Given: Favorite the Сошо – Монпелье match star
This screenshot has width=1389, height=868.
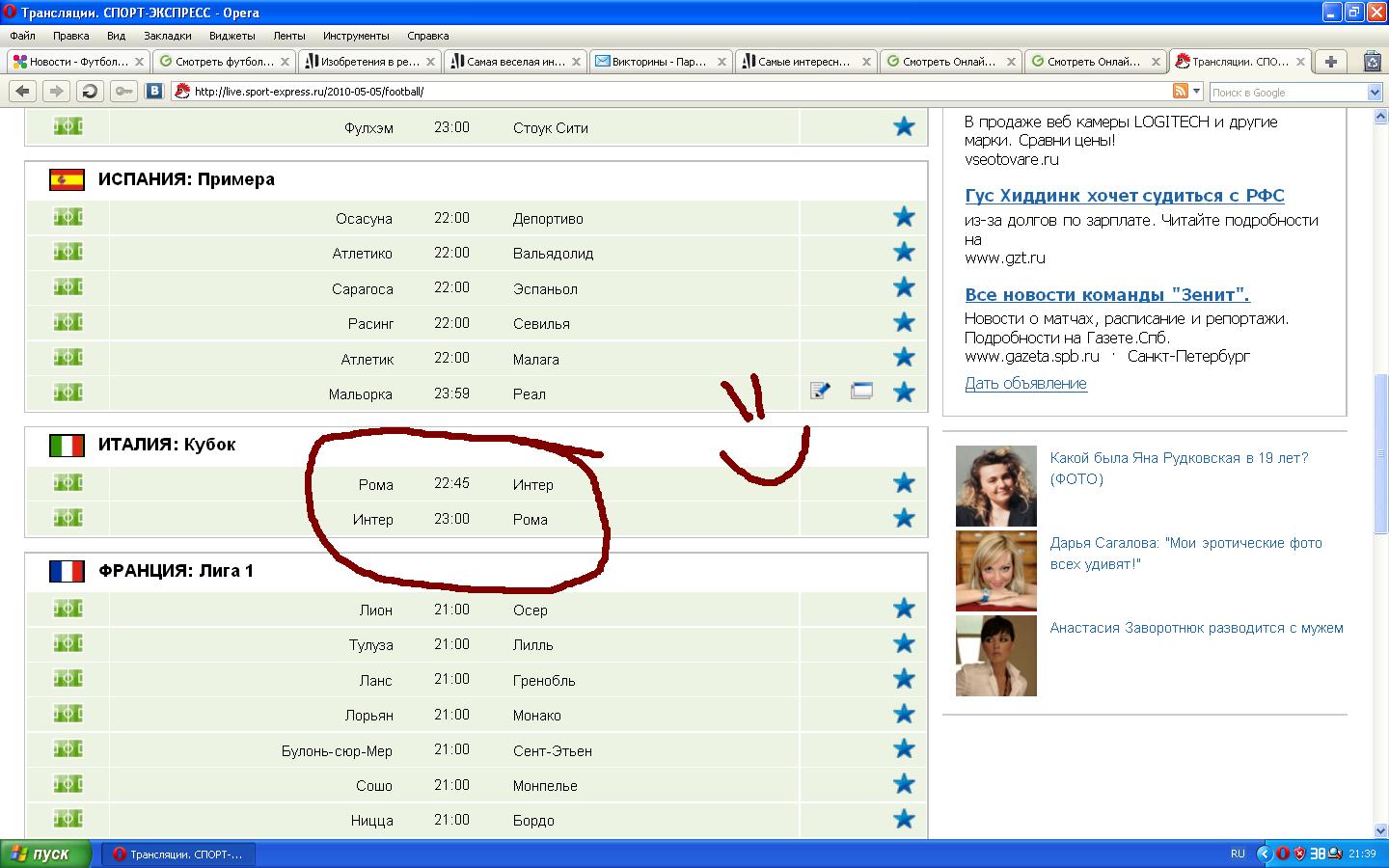Looking at the screenshot, I should click(x=904, y=784).
